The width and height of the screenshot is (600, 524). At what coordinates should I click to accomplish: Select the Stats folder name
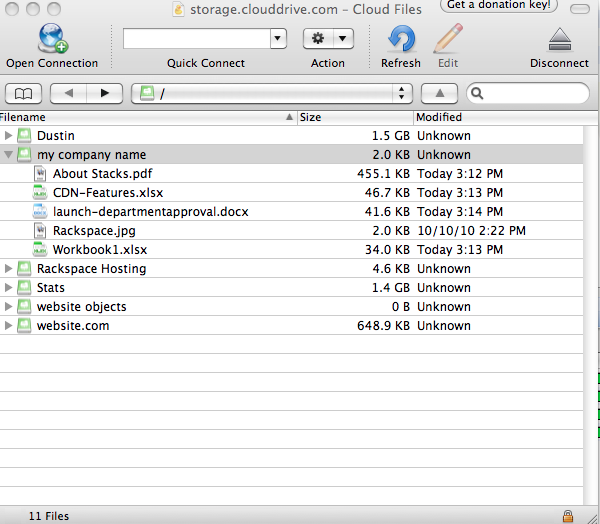[51, 288]
